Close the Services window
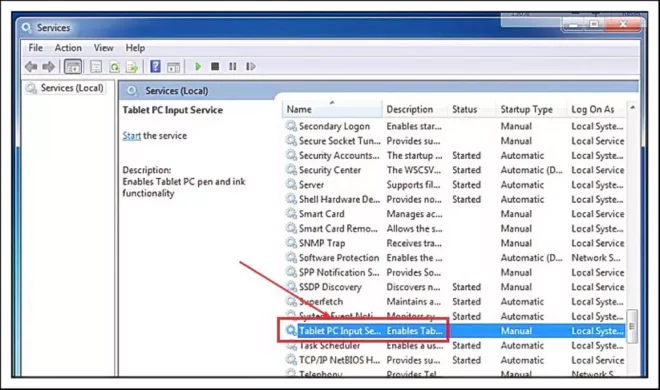660x390 pixels. pos(623,24)
